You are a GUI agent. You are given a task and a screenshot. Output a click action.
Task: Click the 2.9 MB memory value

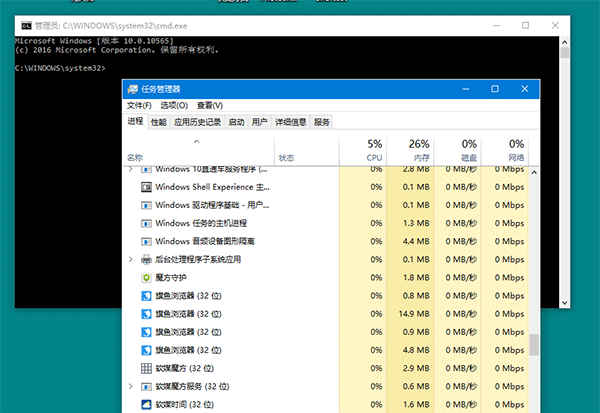(416, 368)
